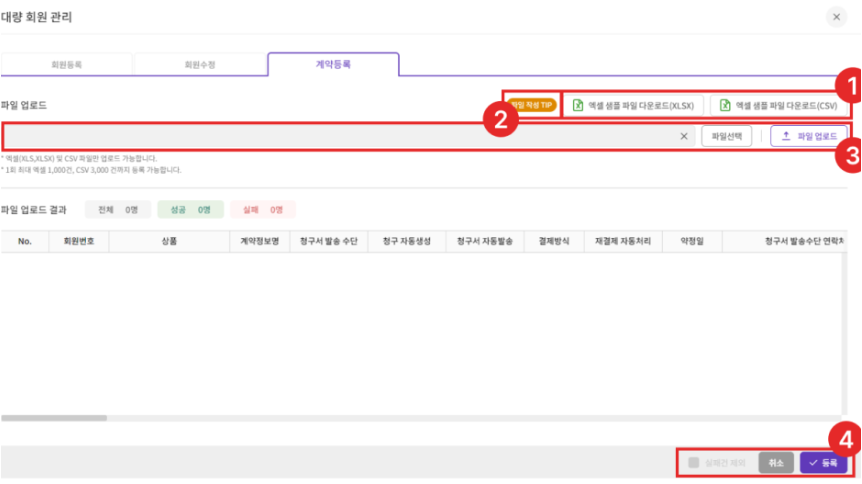Select the 계약등록 tab

(x=333, y=64)
